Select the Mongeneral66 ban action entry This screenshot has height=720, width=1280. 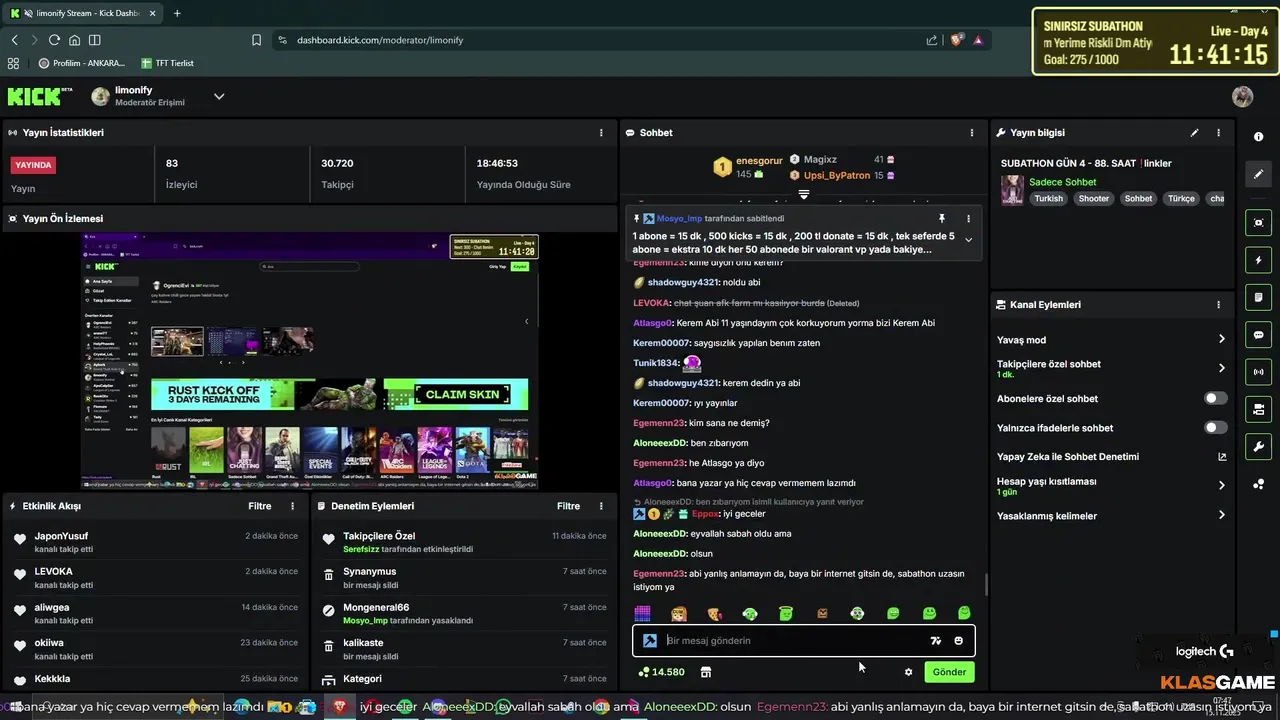464,613
